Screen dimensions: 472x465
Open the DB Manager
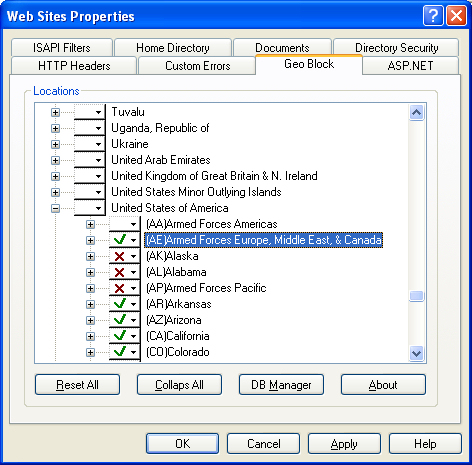pyautogui.click(x=281, y=385)
